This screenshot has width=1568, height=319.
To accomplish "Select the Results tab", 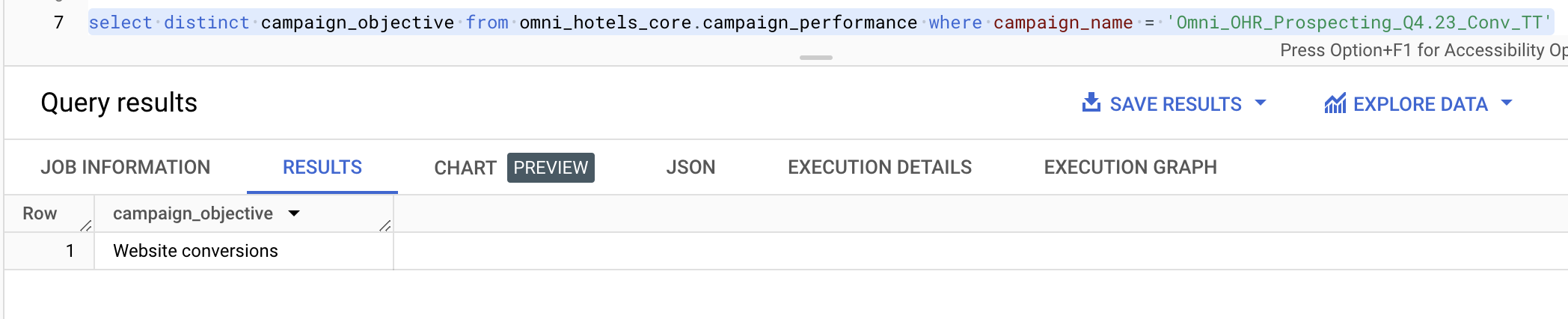I will click(322, 167).
